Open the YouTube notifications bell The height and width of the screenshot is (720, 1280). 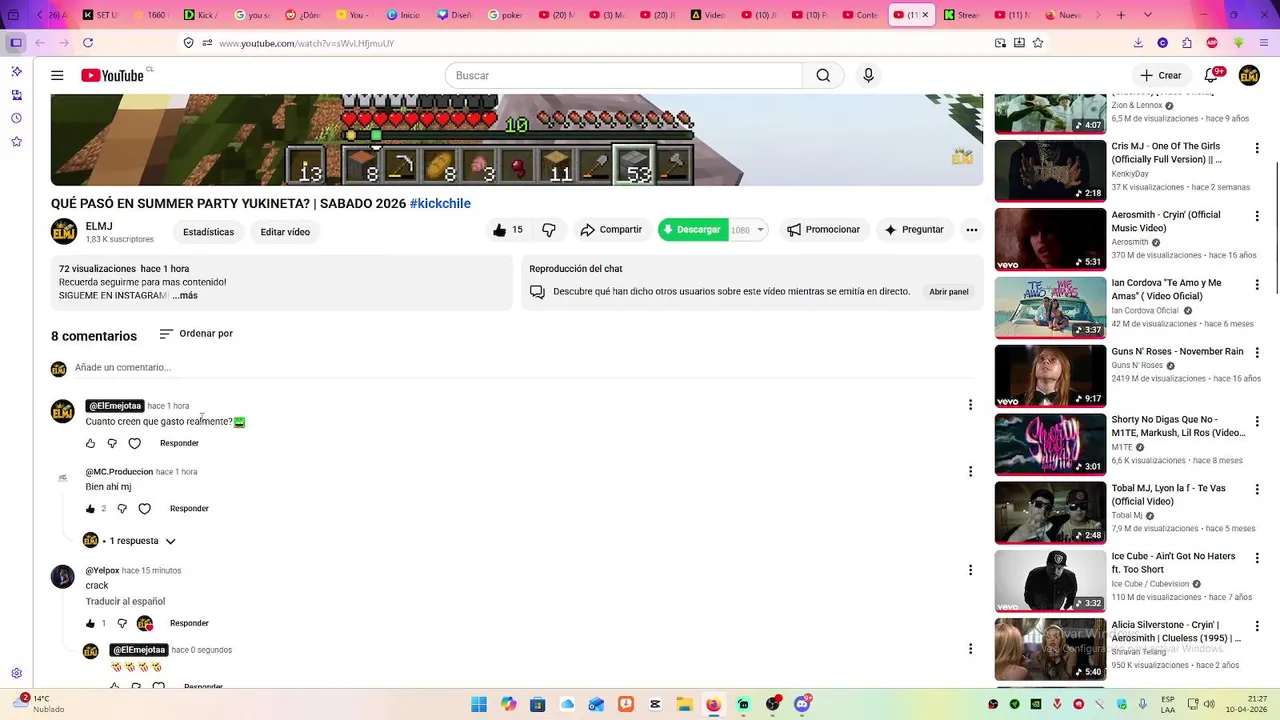point(1211,75)
